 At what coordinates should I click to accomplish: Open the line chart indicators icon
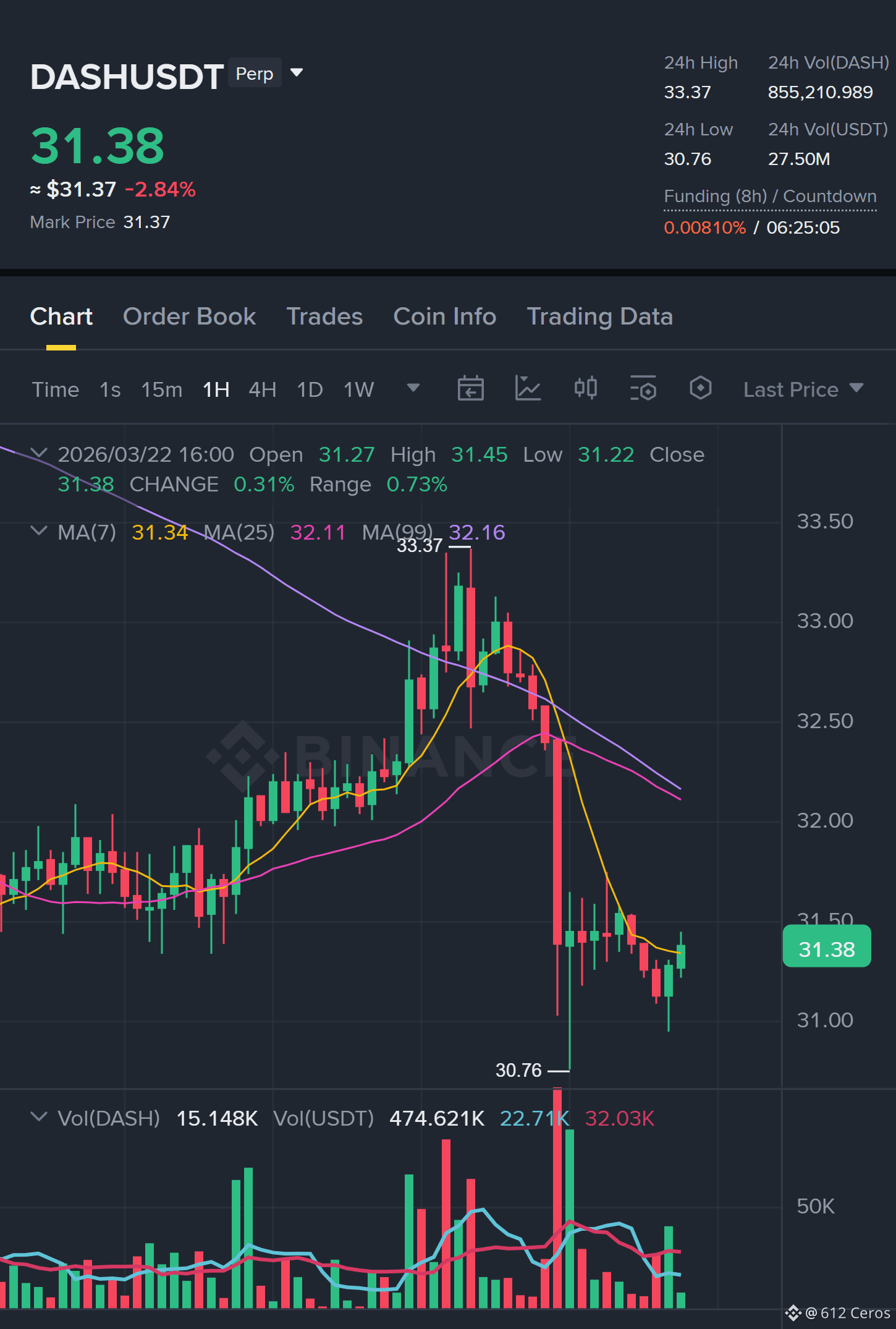pyautogui.click(x=528, y=389)
